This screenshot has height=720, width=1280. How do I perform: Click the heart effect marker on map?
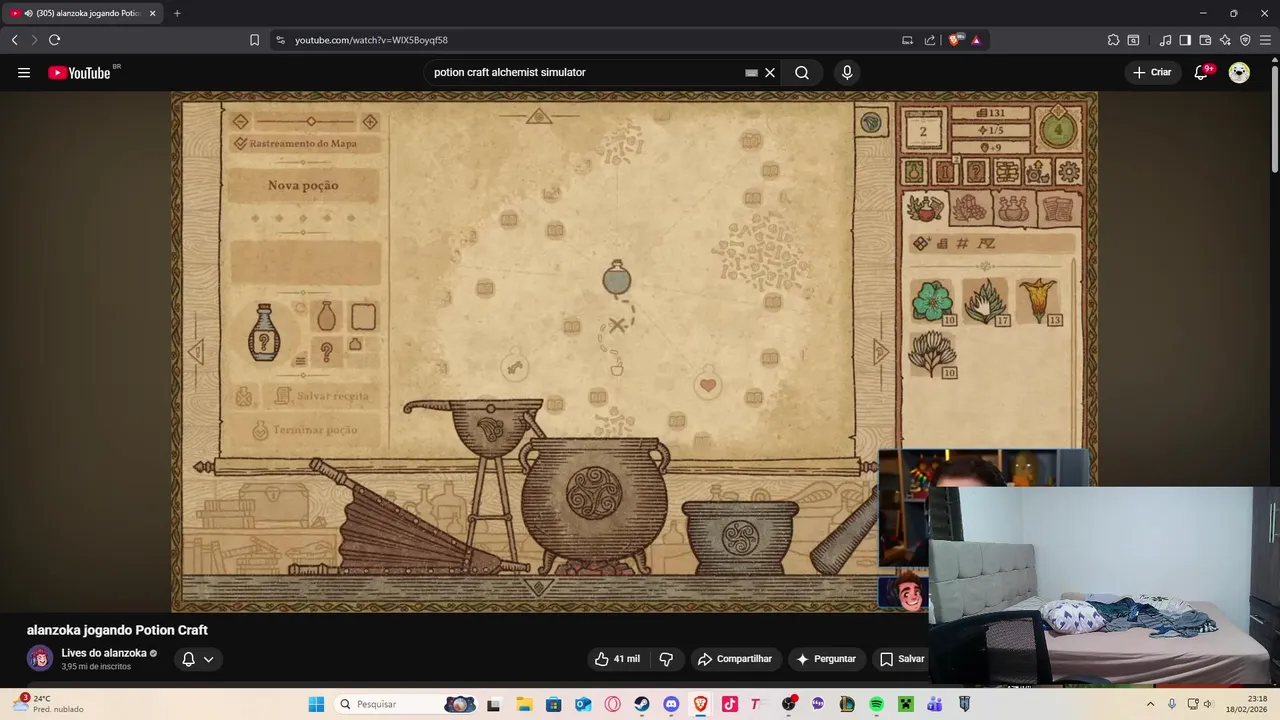point(708,385)
